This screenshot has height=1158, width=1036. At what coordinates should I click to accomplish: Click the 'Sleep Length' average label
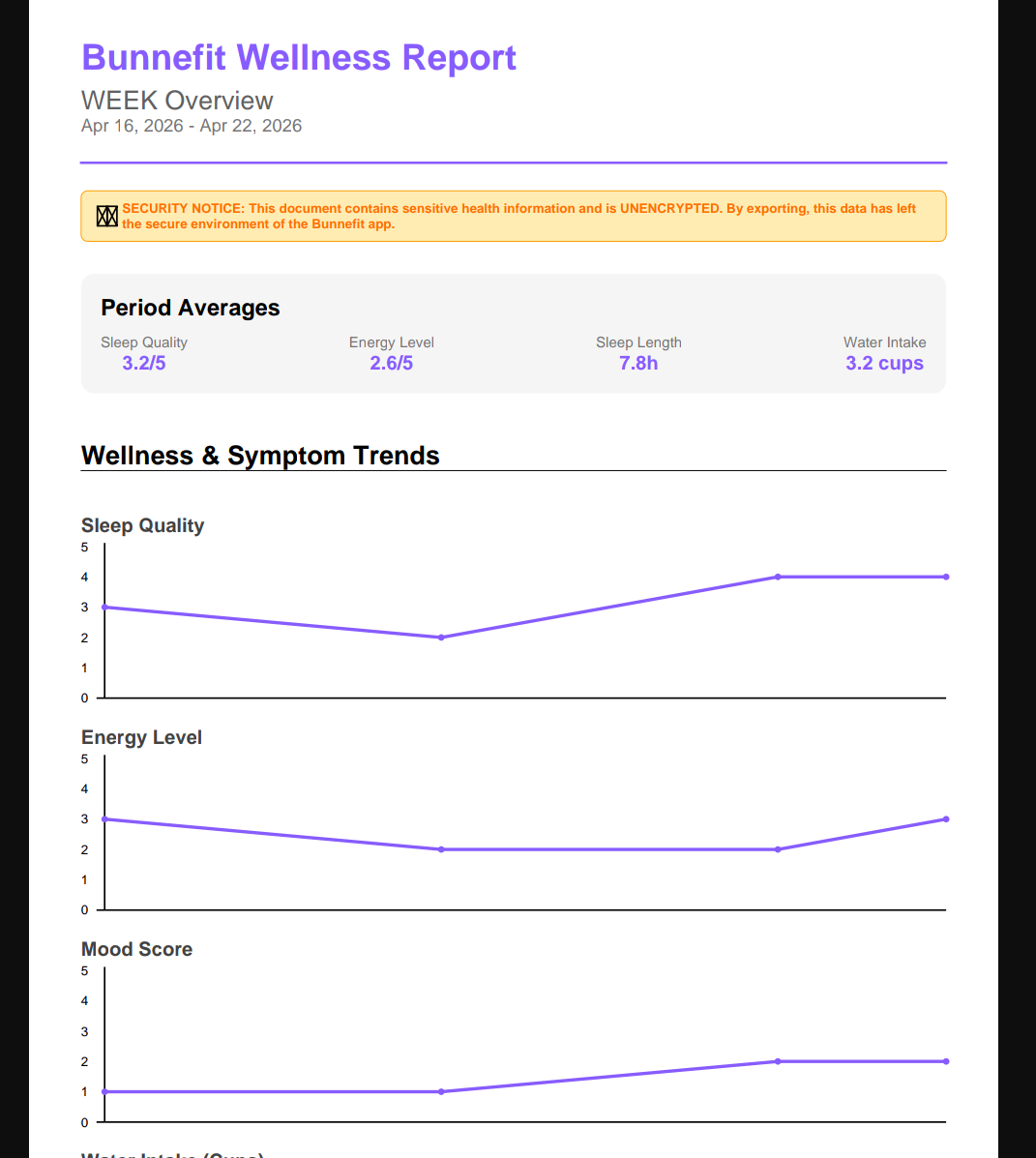638,342
